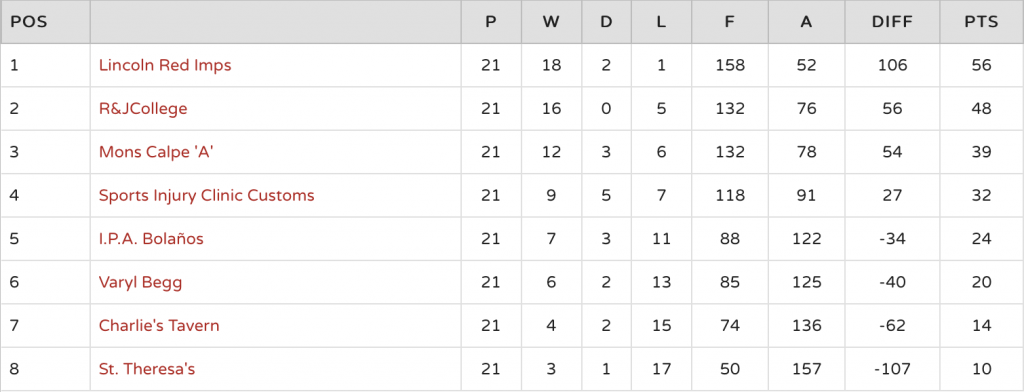Select the I.P.A. Bolaños team link
The width and height of the screenshot is (1024, 392).
point(151,238)
